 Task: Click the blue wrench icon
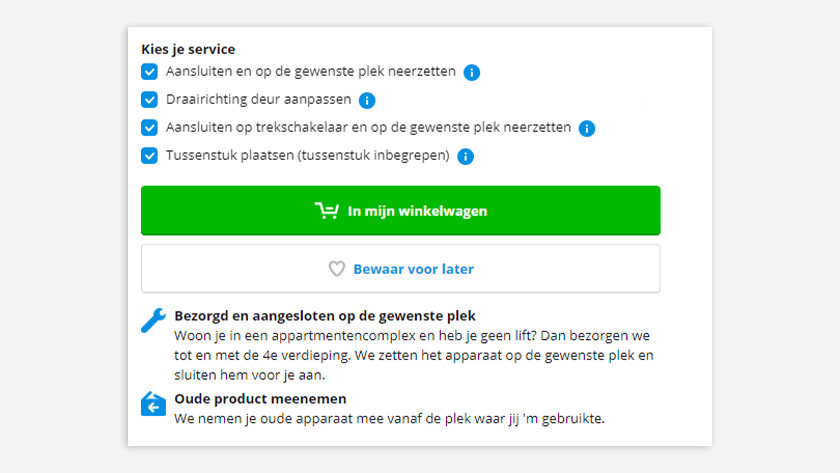[153, 320]
